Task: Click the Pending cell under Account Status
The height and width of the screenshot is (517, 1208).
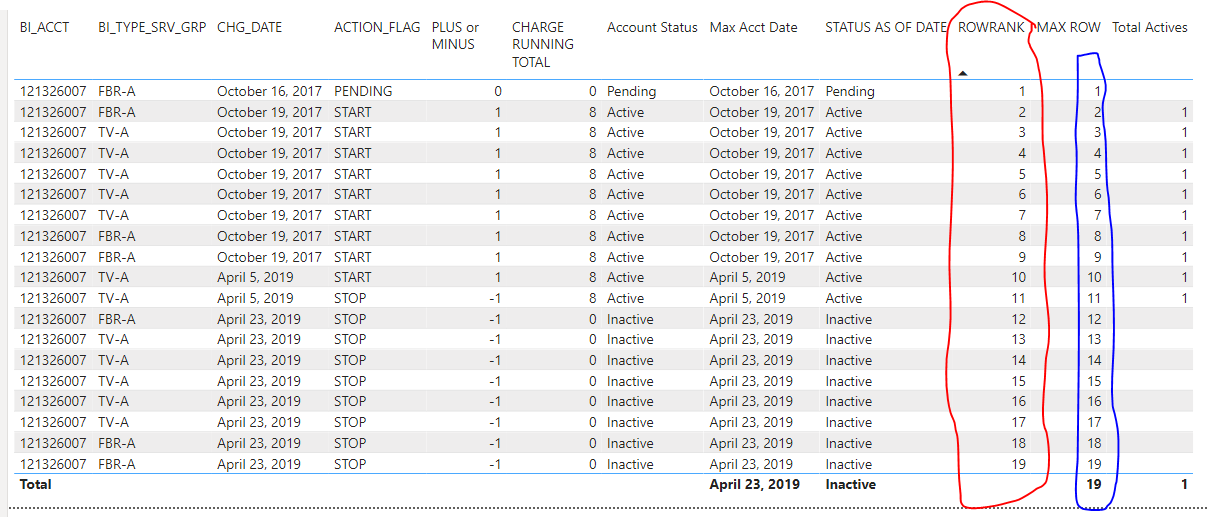Action: pyautogui.click(x=632, y=91)
